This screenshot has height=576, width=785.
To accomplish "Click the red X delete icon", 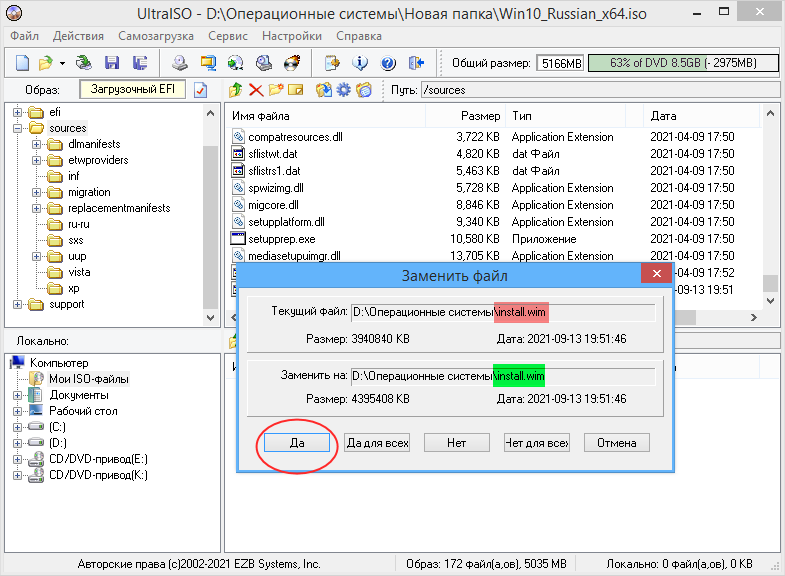I will pos(256,90).
